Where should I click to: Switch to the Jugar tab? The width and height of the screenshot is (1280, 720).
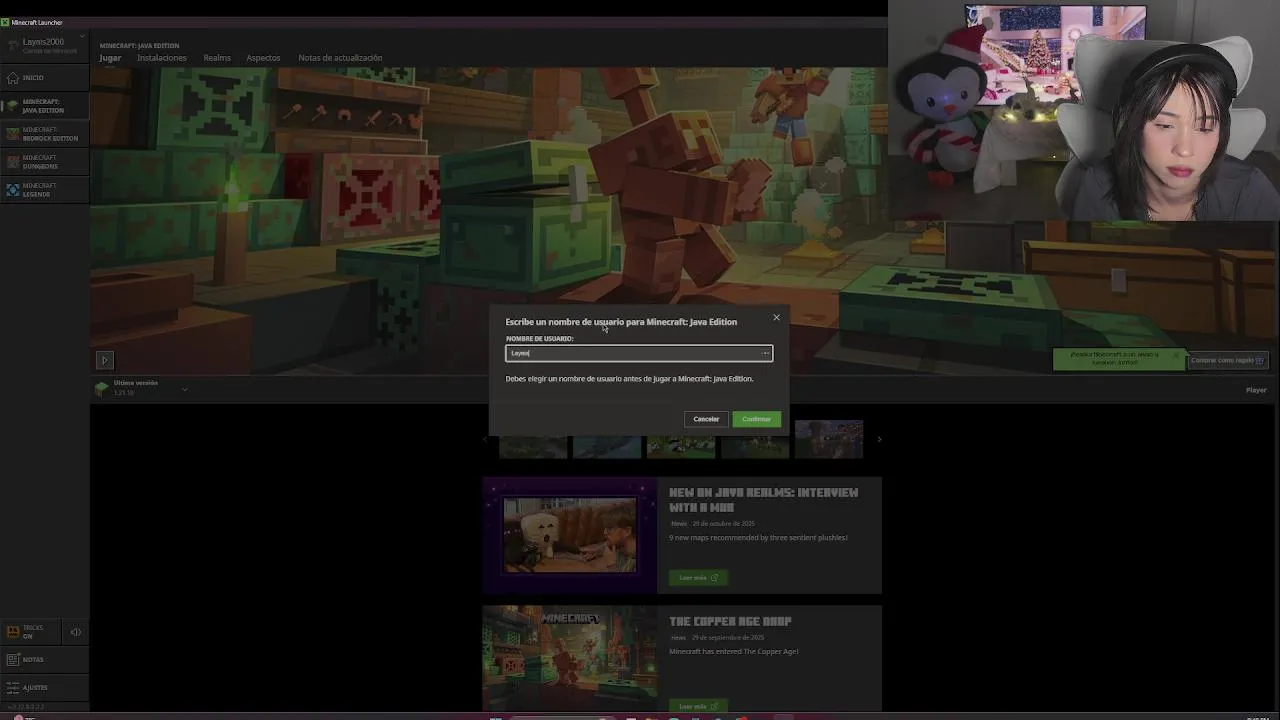(110, 58)
